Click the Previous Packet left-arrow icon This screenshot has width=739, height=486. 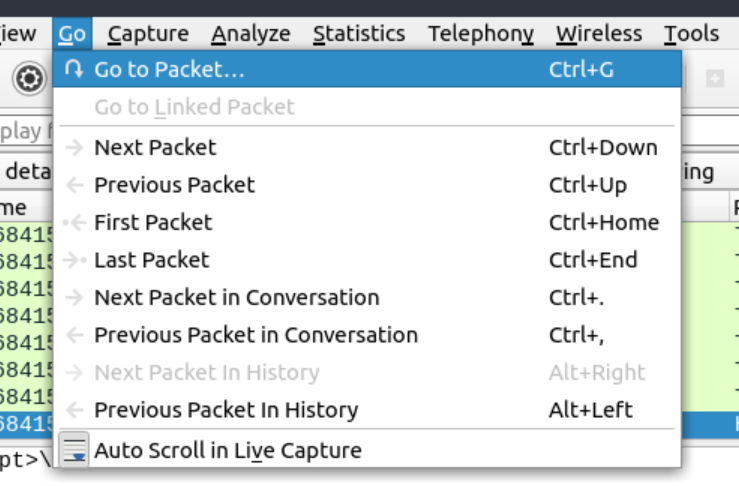tap(74, 185)
